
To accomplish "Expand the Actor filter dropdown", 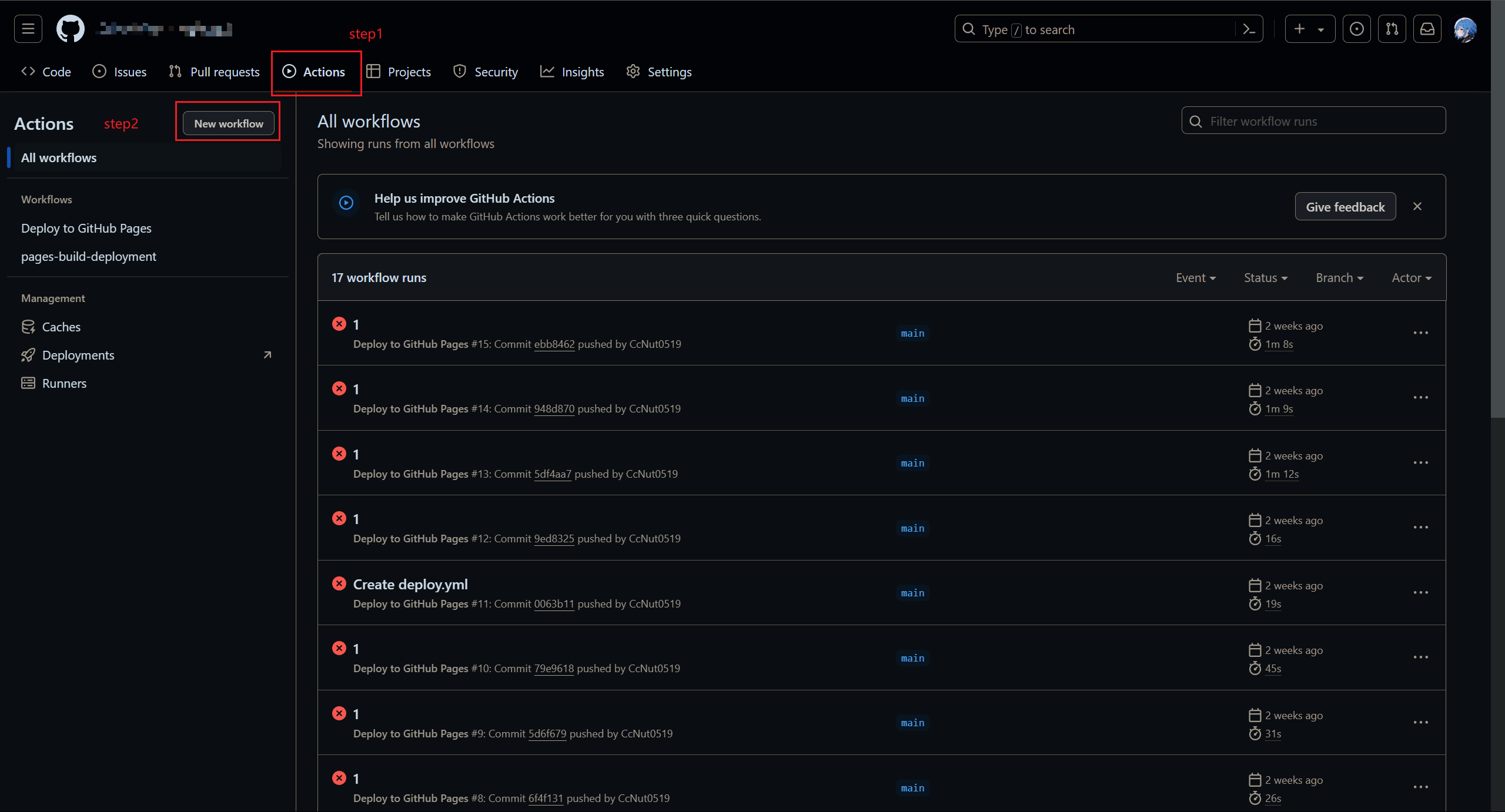I will [x=1411, y=277].
